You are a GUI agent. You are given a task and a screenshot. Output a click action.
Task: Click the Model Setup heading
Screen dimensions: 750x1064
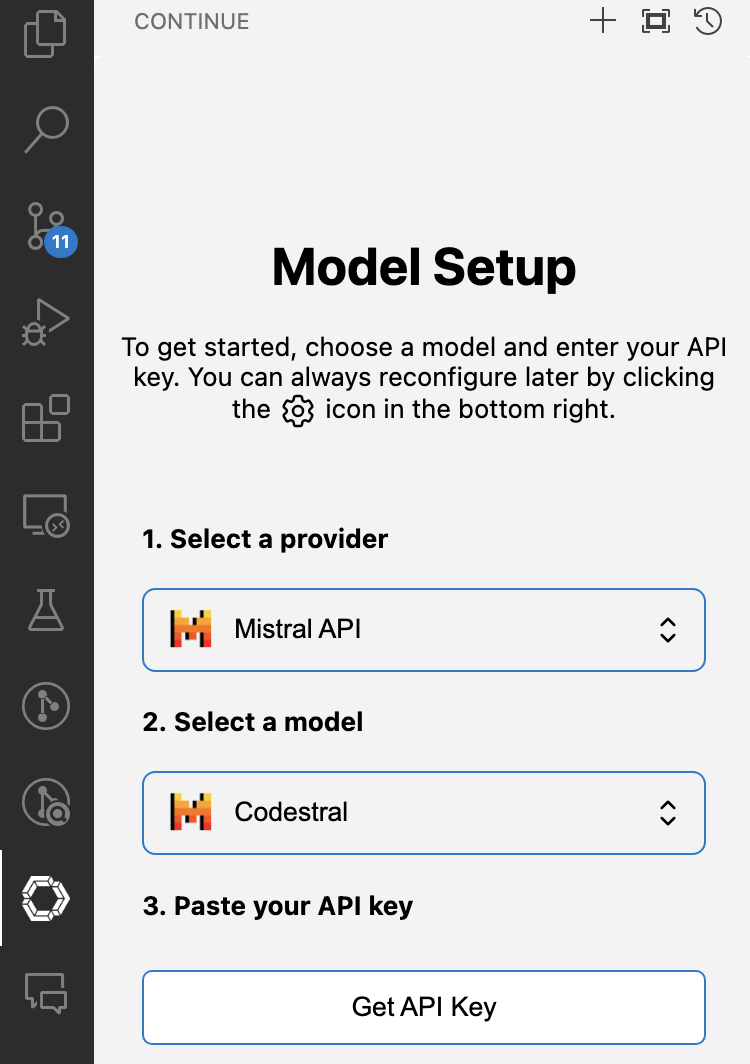tap(424, 267)
